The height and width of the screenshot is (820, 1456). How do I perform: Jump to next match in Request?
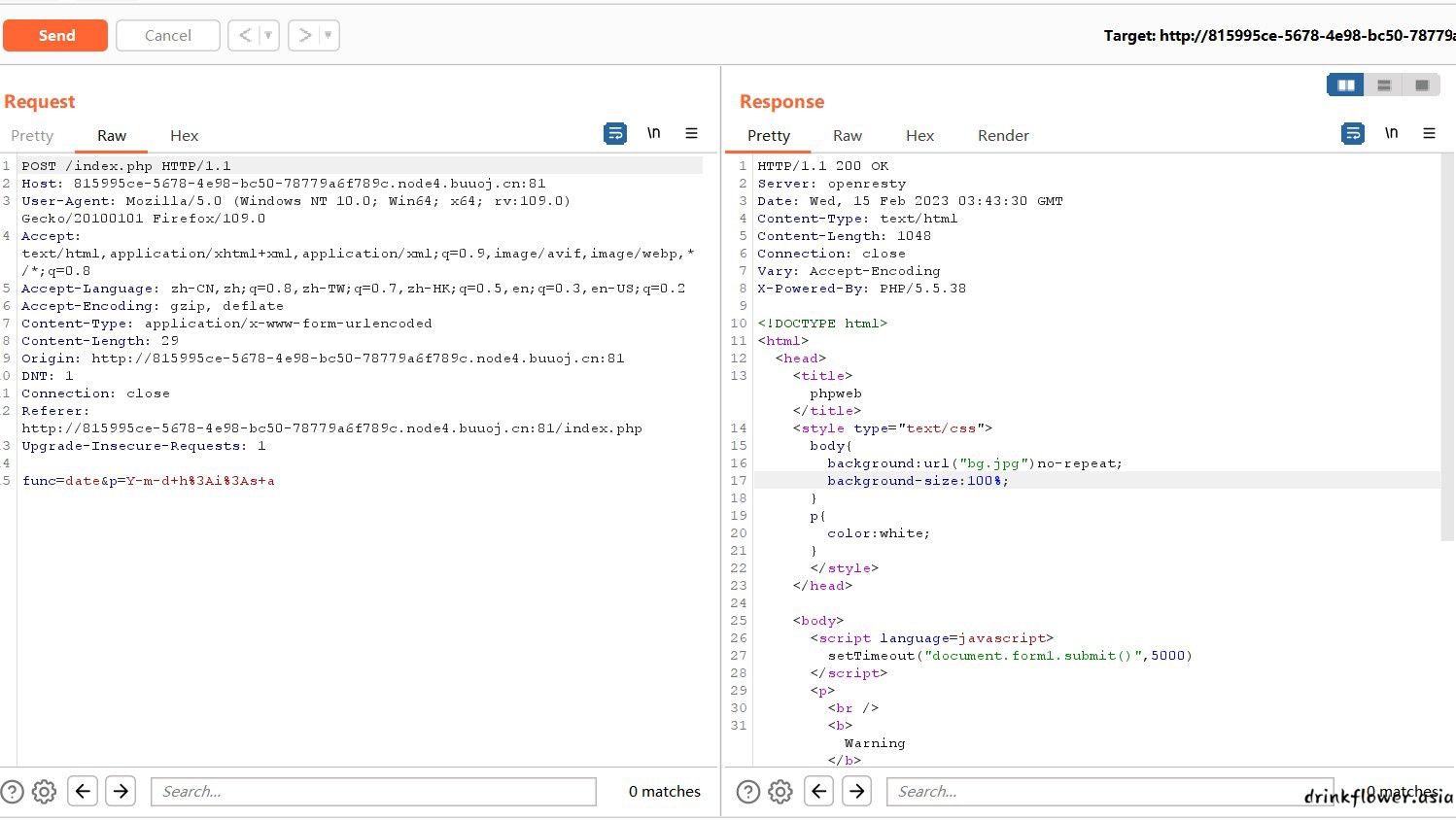pos(121,791)
